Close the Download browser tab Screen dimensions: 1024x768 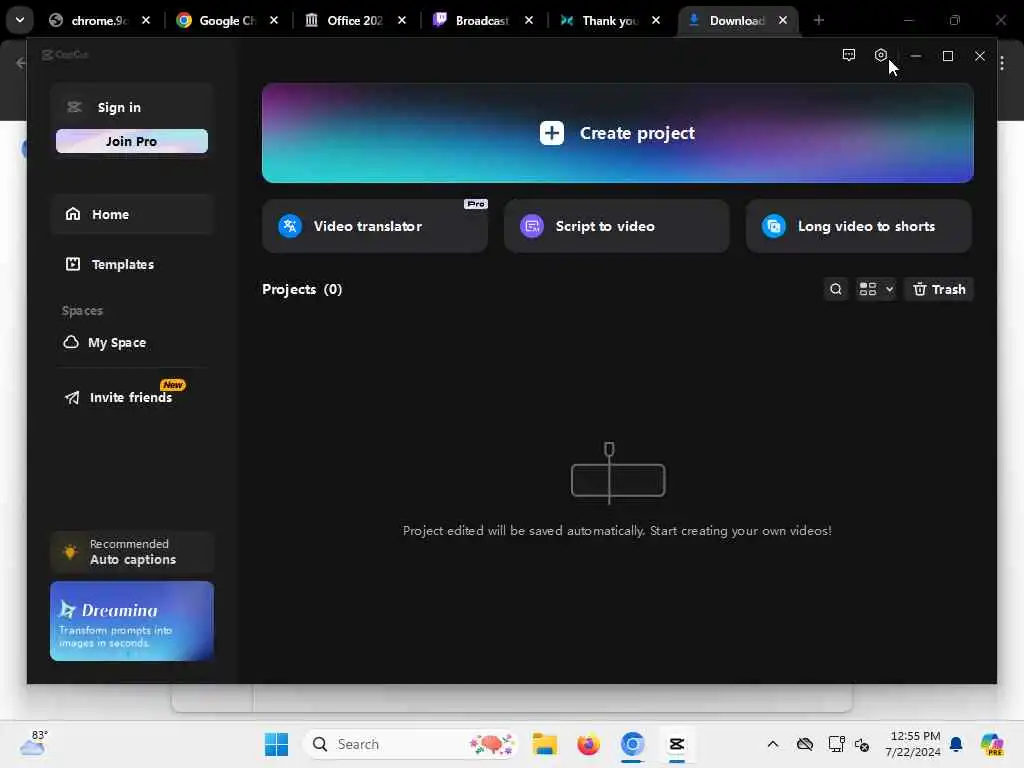click(782, 20)
